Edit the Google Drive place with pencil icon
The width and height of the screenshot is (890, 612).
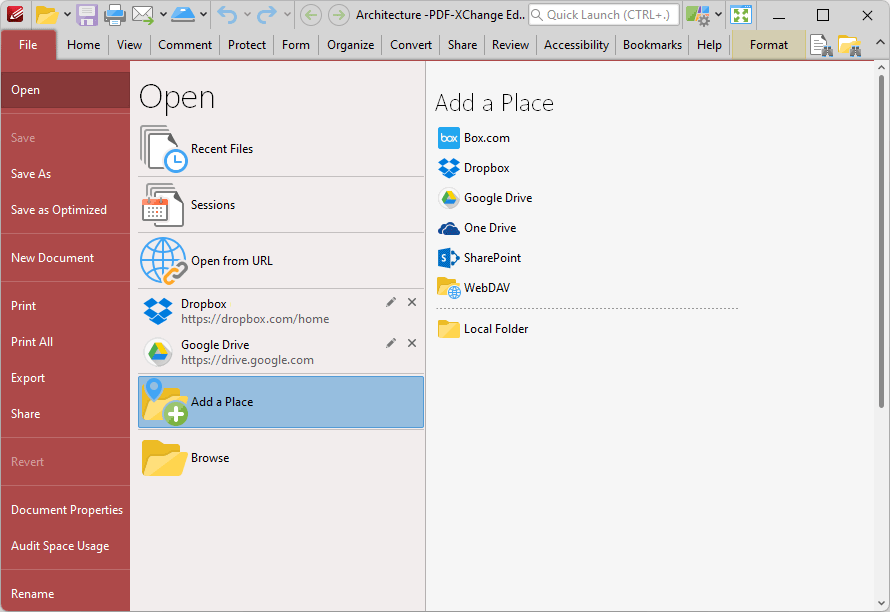coord(391,343)
